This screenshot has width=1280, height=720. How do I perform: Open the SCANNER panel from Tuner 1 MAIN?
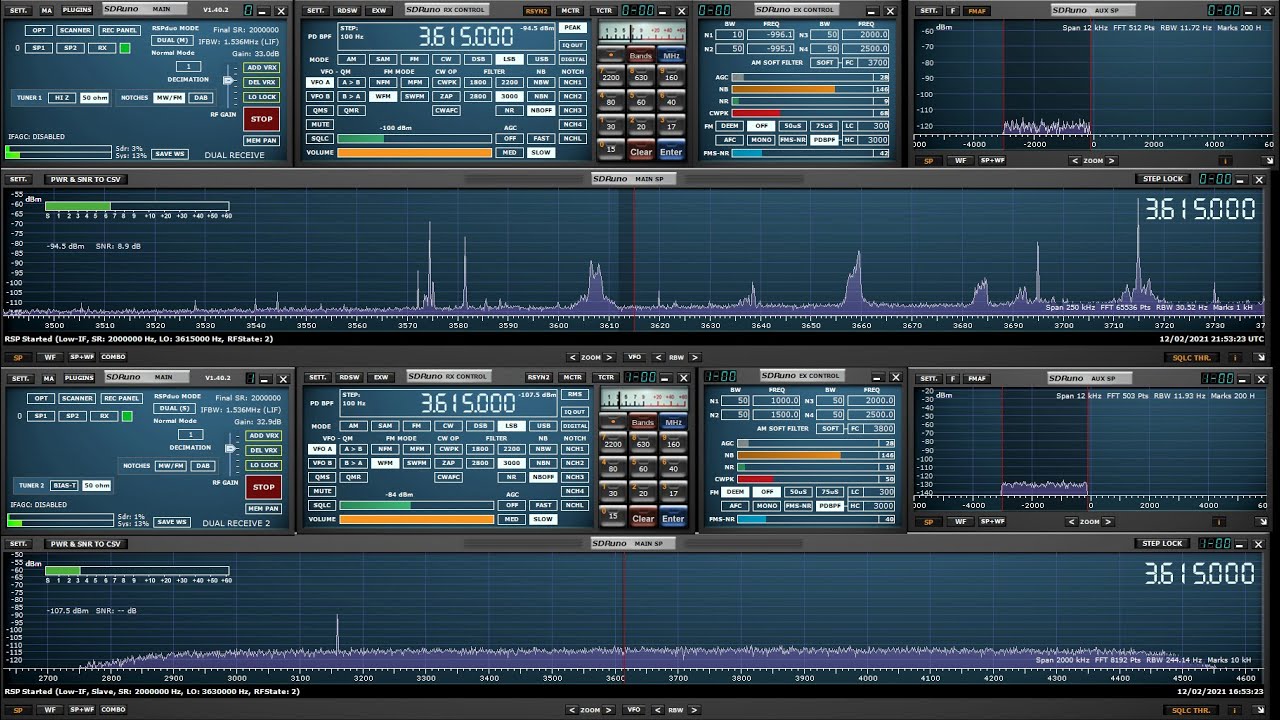pos(76,31)
